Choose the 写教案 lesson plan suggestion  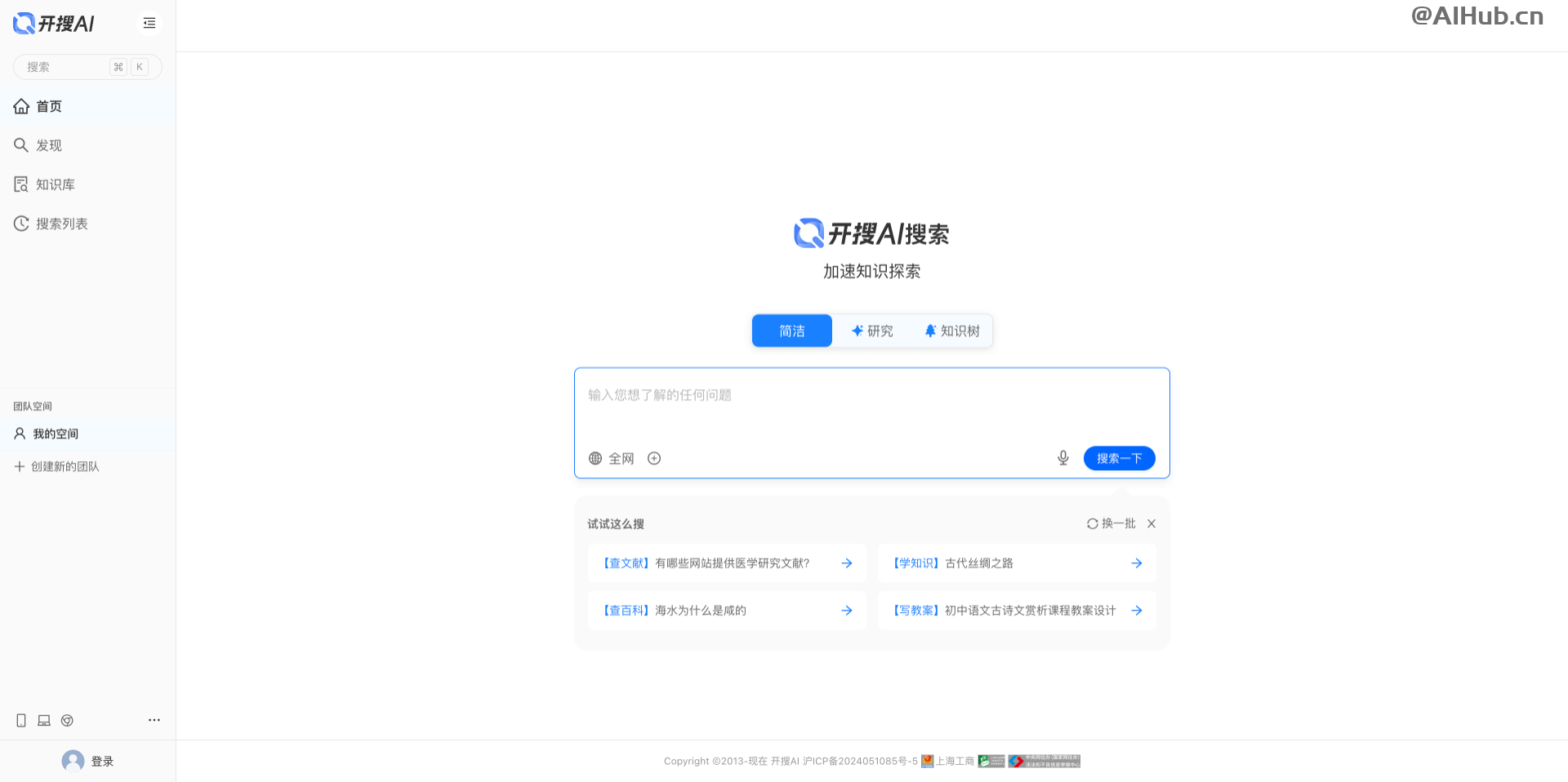1017,611
